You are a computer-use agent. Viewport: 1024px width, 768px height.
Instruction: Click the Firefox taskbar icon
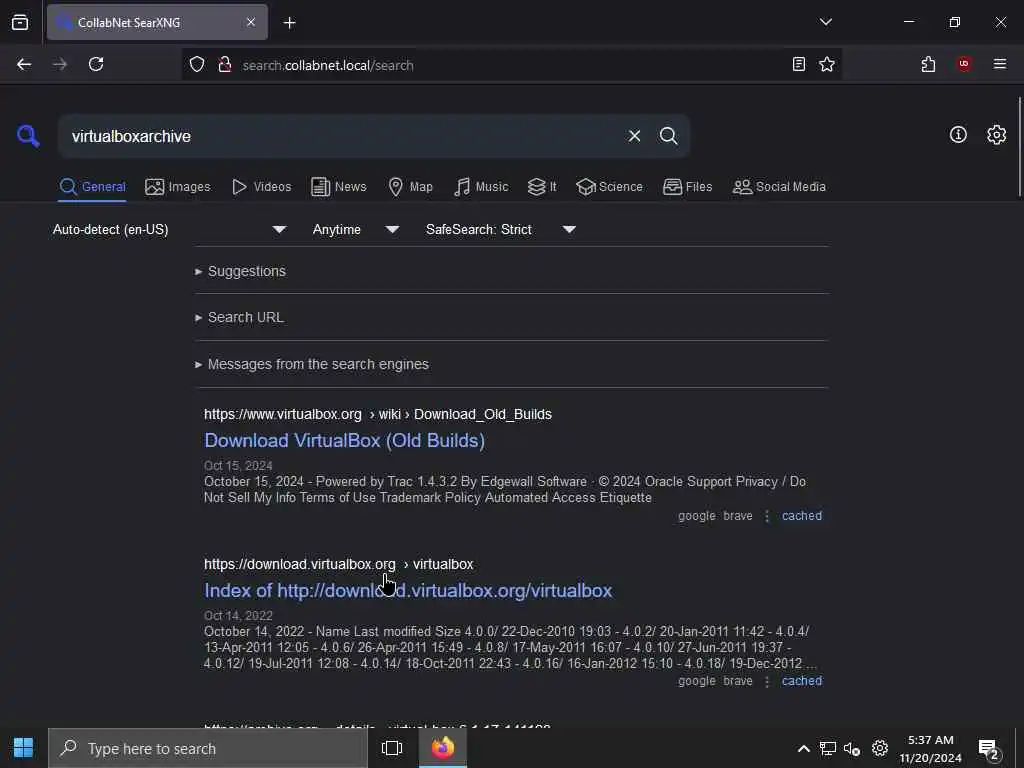(443, 748)
